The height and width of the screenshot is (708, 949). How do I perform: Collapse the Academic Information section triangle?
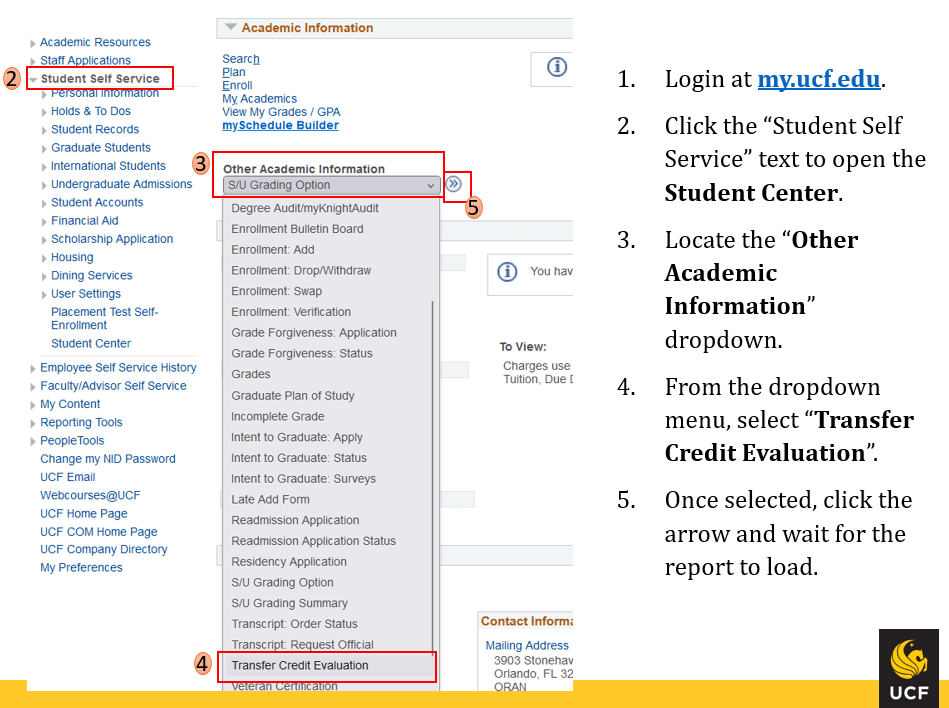[231, 27]
